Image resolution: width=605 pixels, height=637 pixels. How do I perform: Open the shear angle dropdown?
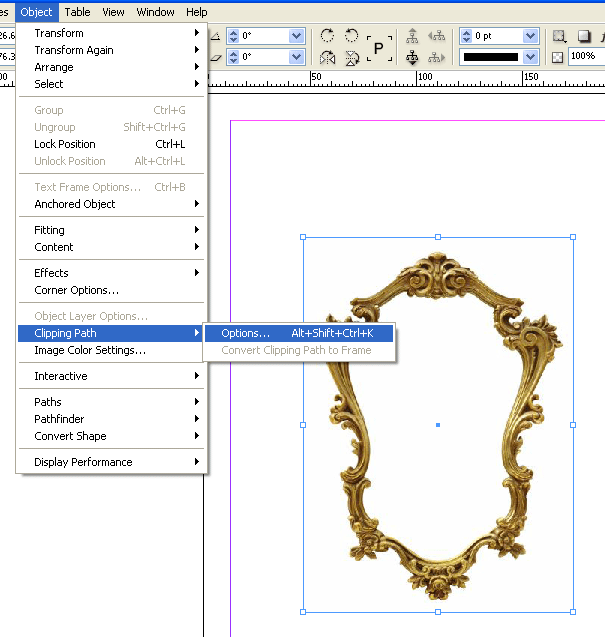297,57
